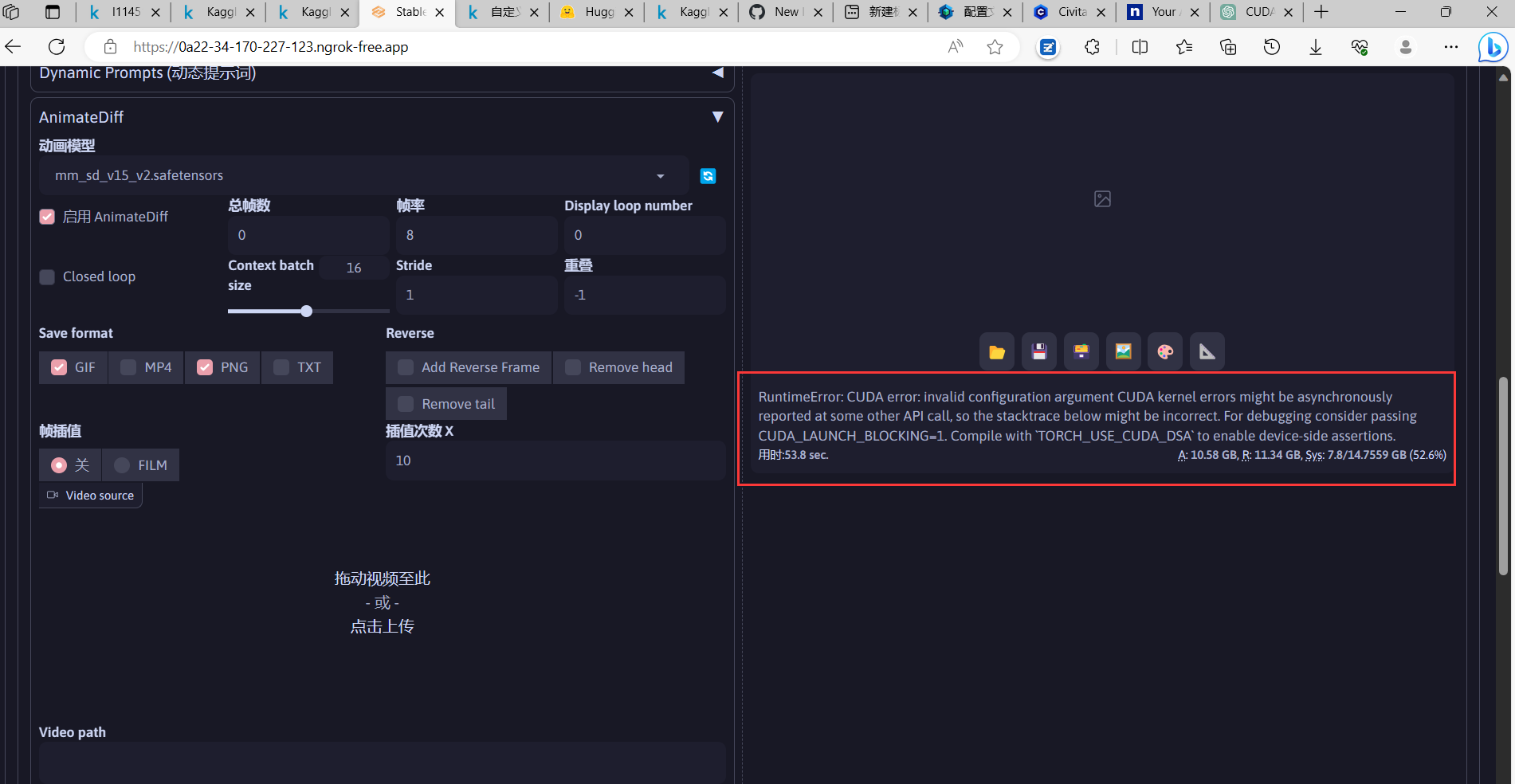The width and height of the screenshot is (1515, 784).
Task: Send result to extras tab
Action: pyautogui.click(x=1207, y=351)
